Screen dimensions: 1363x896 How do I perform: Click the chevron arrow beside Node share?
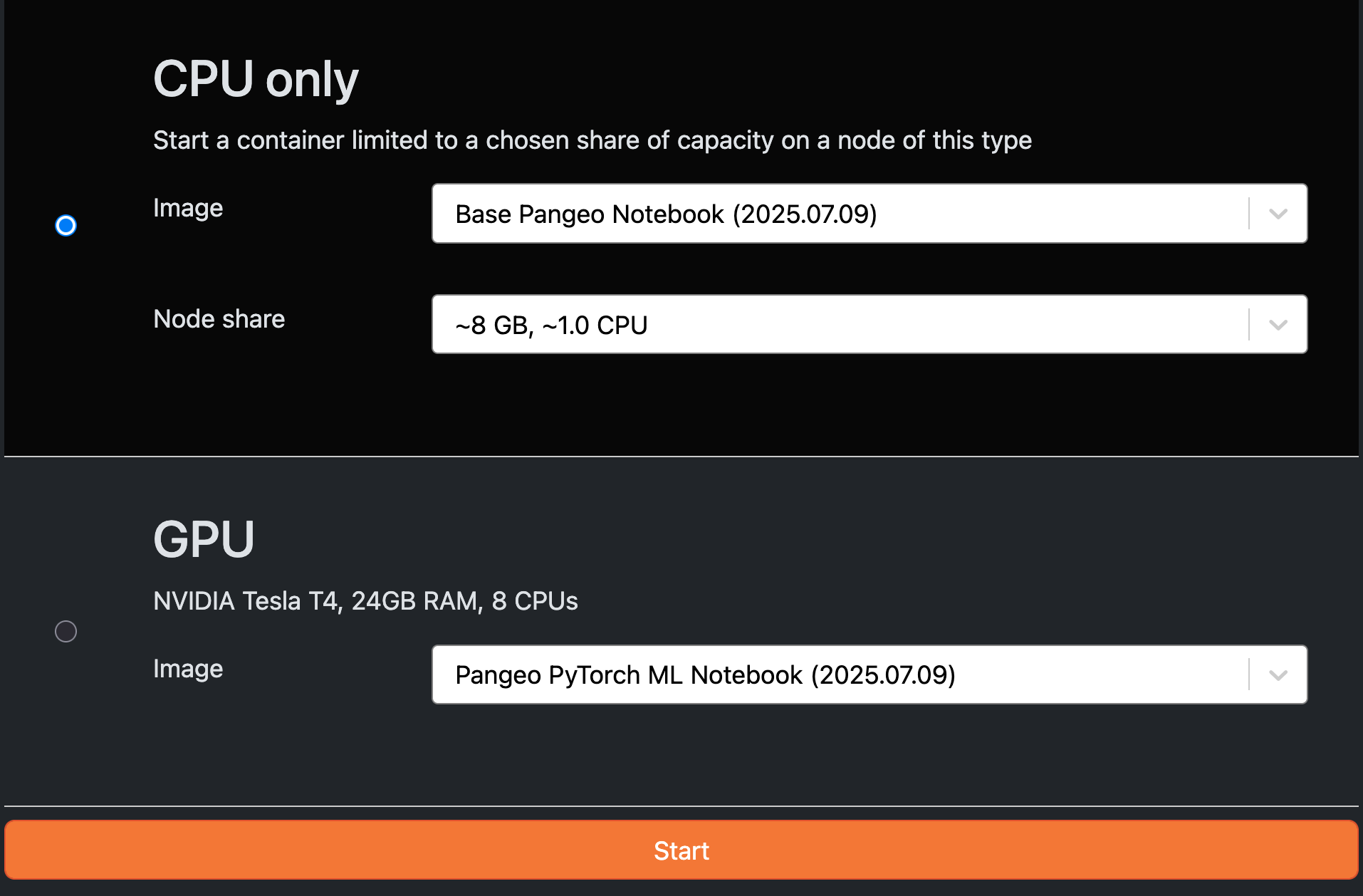pos(1278,325)
